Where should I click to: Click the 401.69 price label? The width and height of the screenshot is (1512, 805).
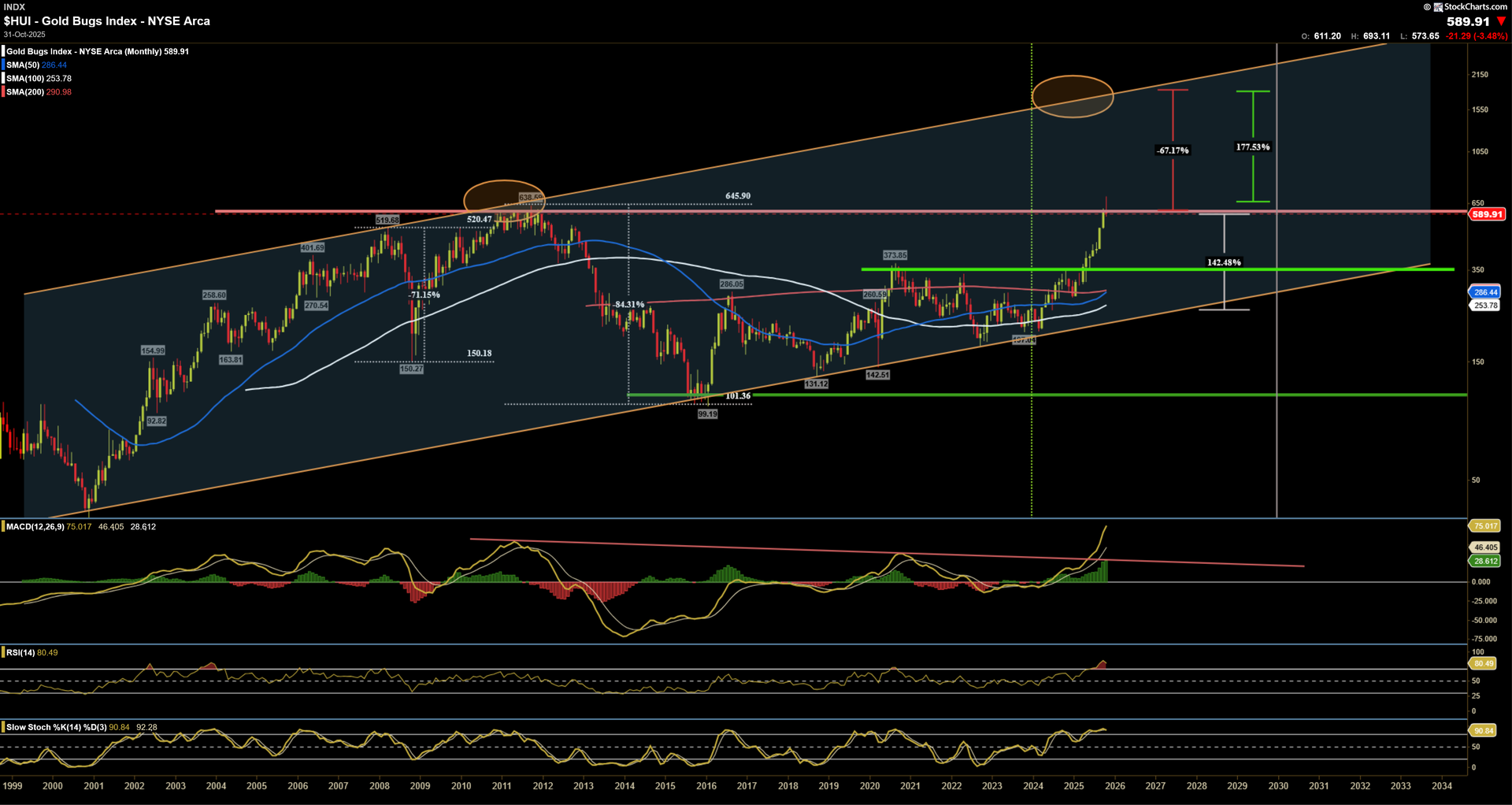[312, 247]
